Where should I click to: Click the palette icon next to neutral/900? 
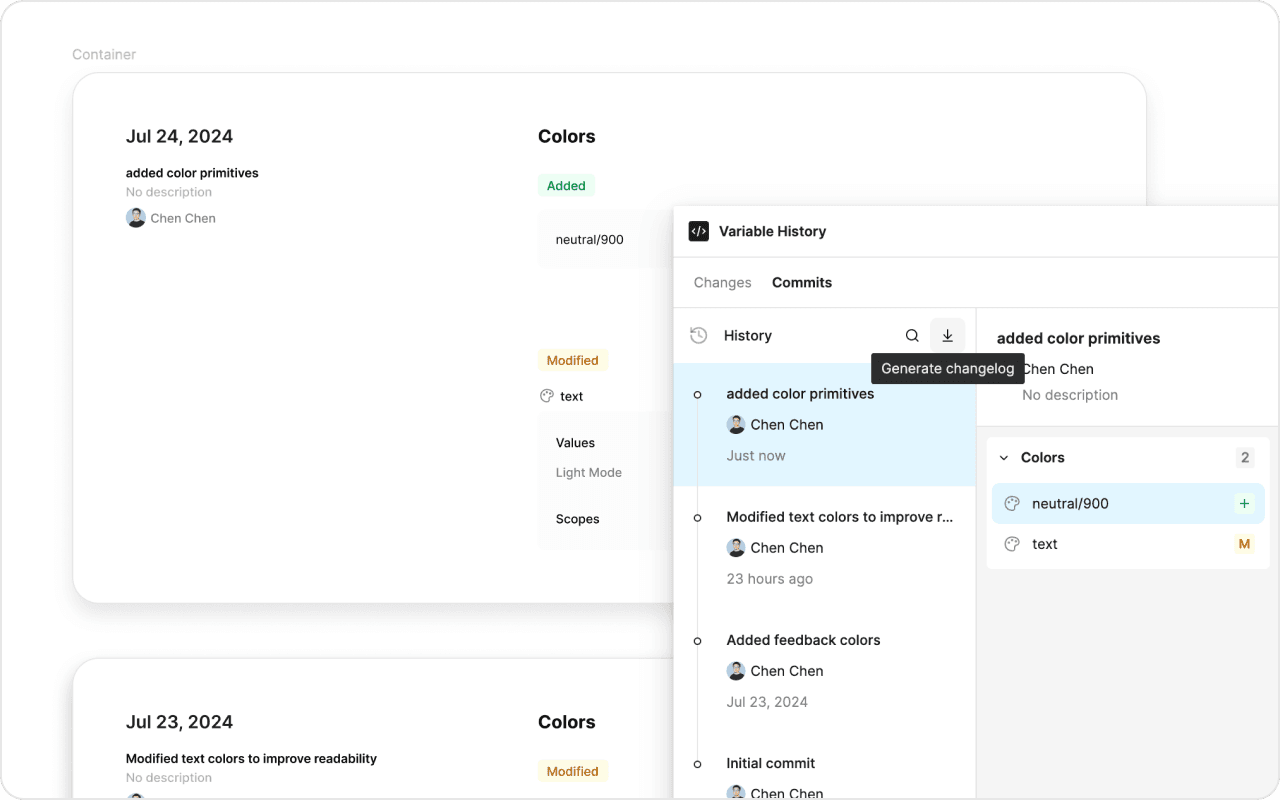(1012, 504)
